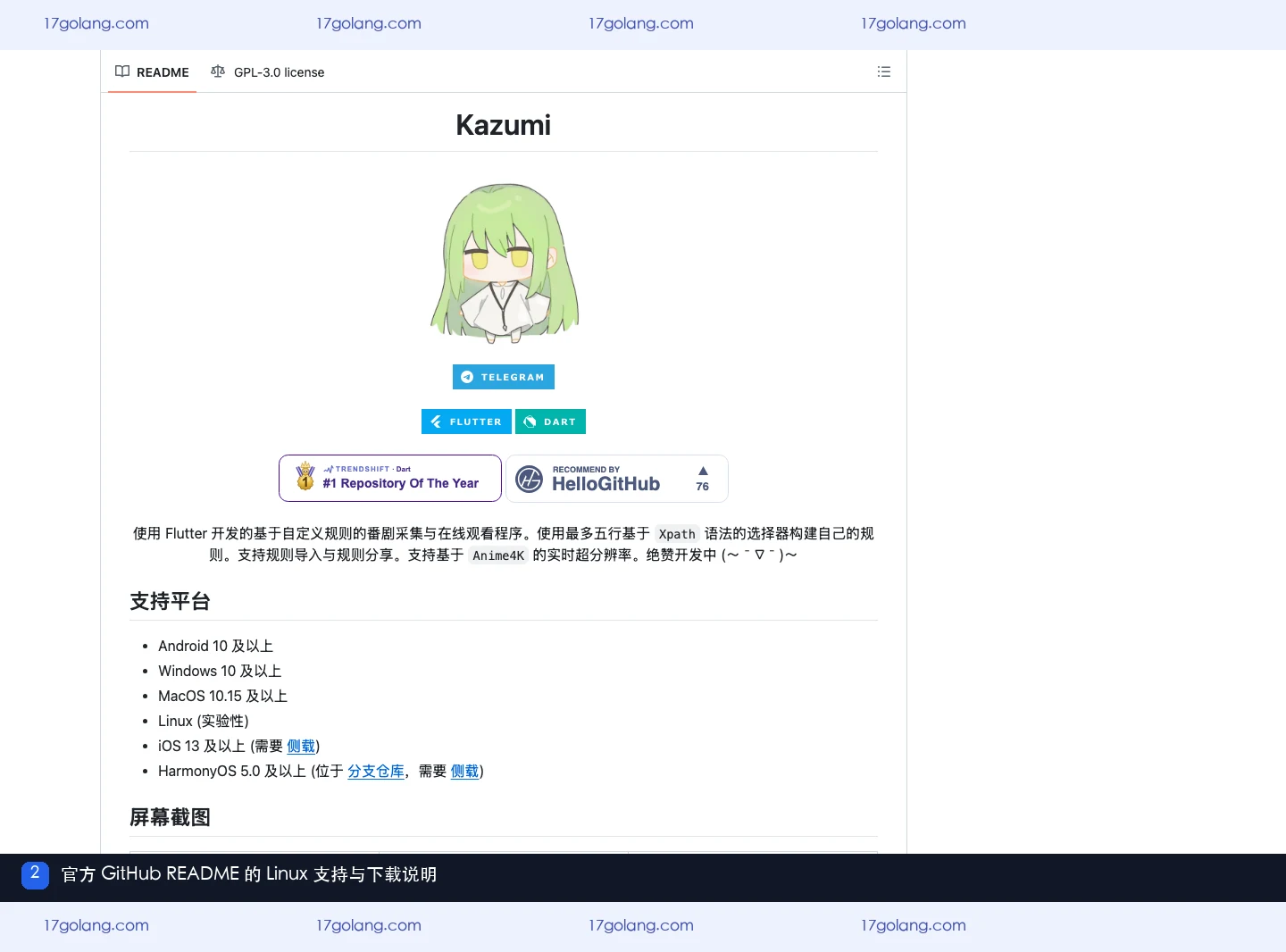Open the README tab
Screen dimensions: 1286x952
pyautogui.click(x=152, y=72)
